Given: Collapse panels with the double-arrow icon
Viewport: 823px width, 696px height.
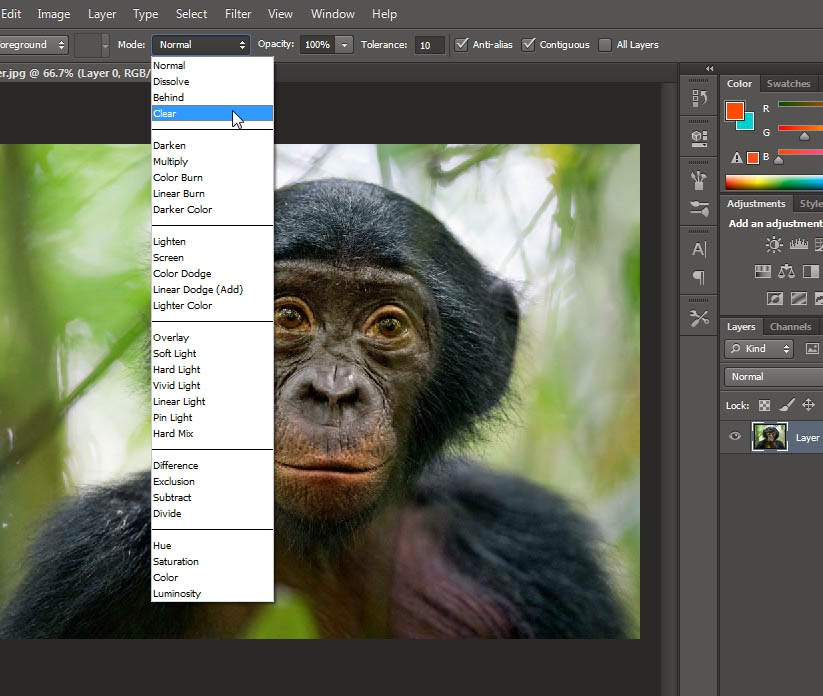Looking at the screenshot, I should (x=710, y=69).
